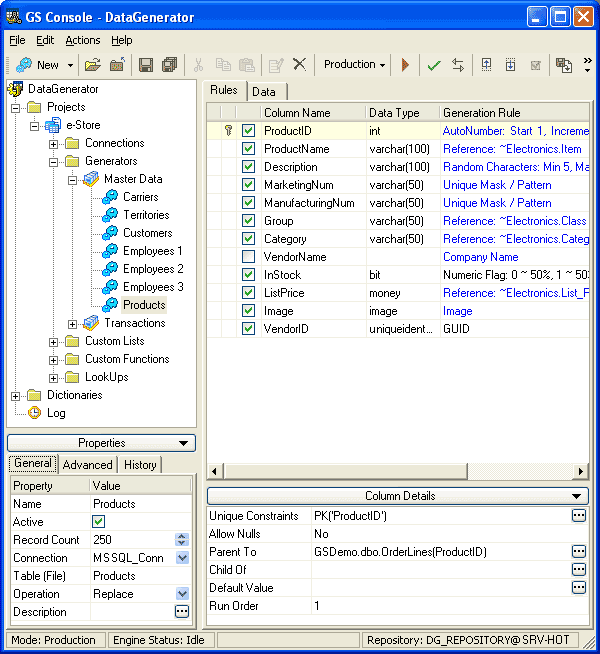This screenshot has height=654, width=600.
Task: Click the Save toolbar icon
Action: (x=146, y=65)
